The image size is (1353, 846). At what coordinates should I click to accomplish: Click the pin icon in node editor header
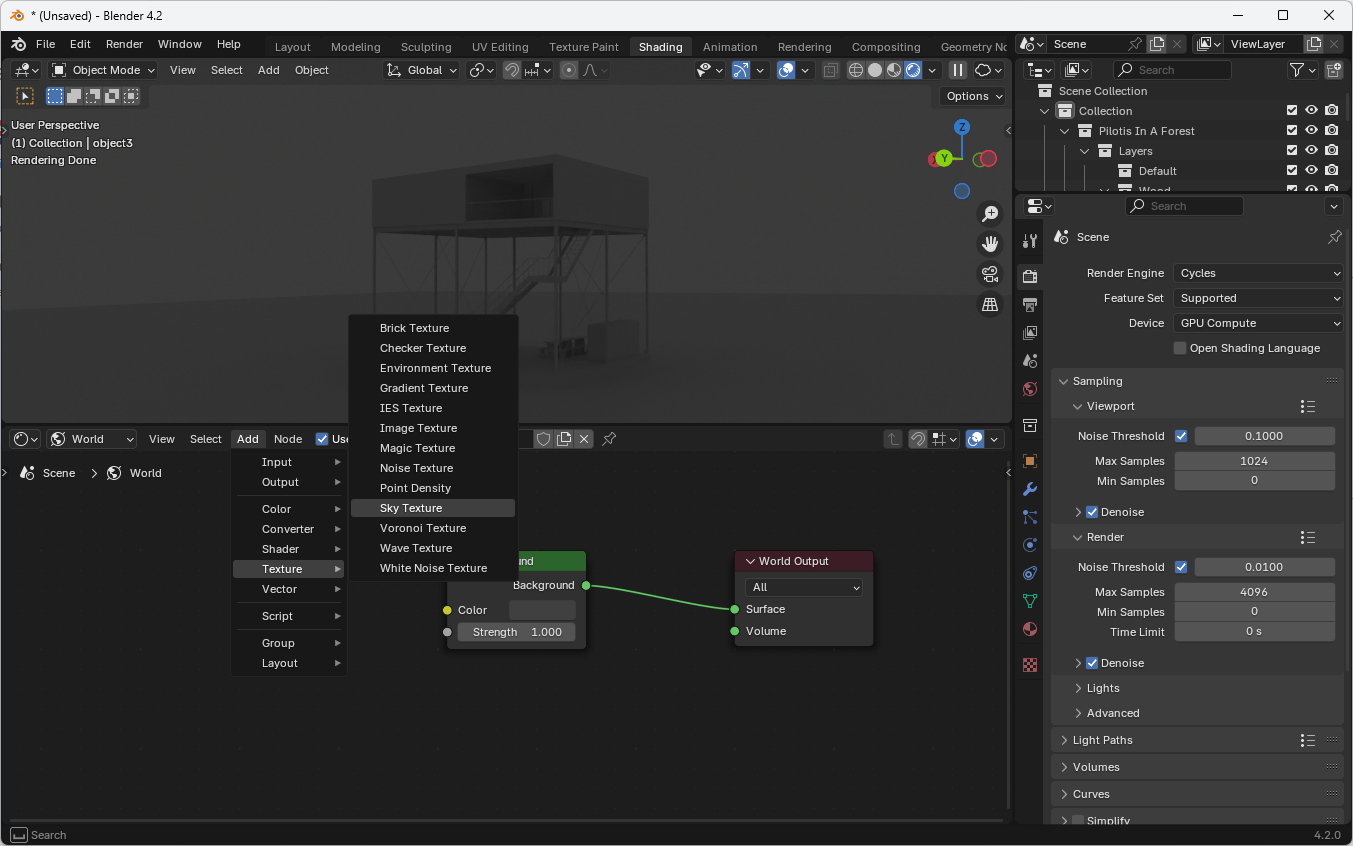tap(609, 439)
